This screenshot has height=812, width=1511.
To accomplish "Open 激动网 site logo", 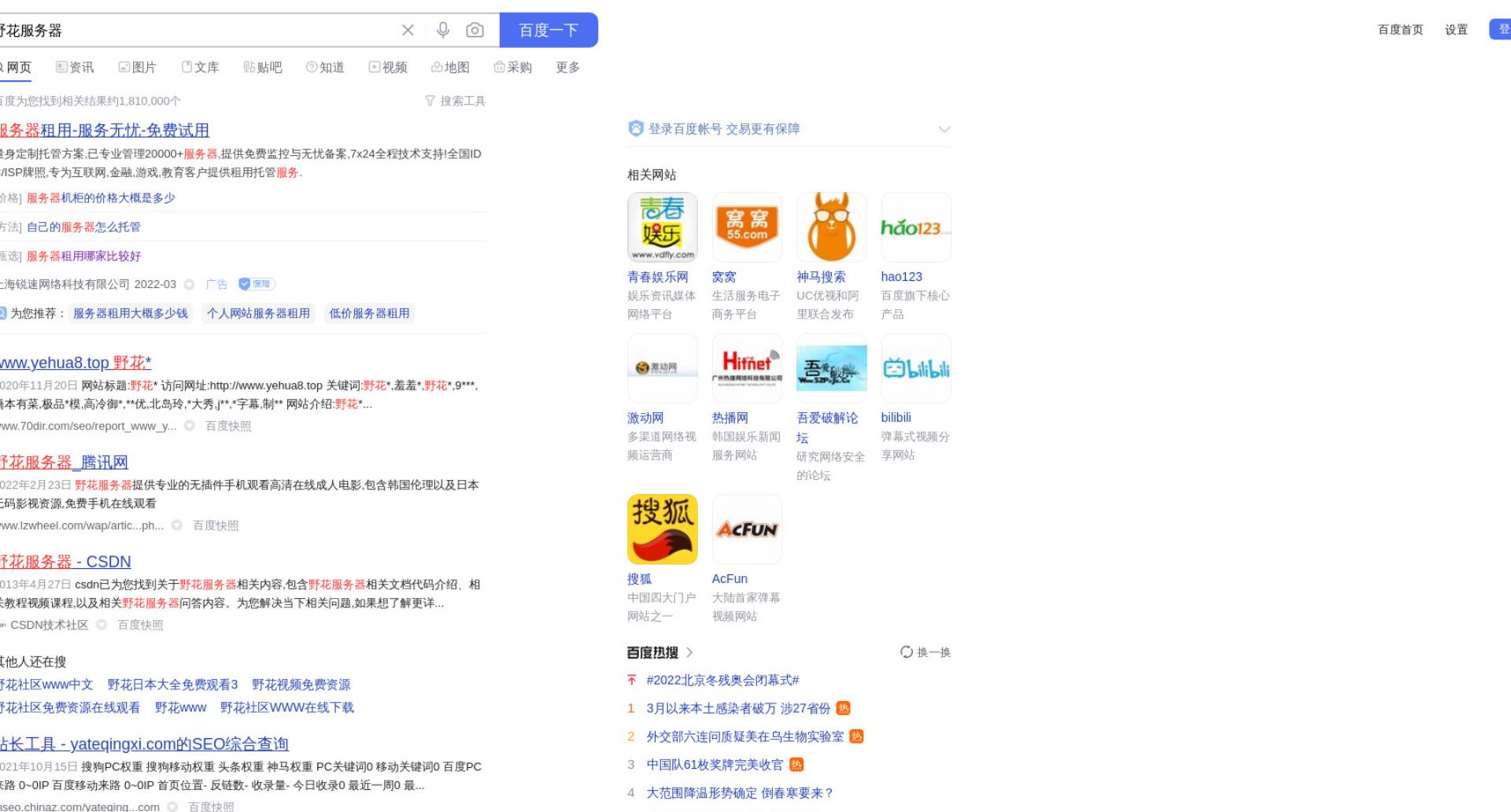I will click(x=662, y=368).
